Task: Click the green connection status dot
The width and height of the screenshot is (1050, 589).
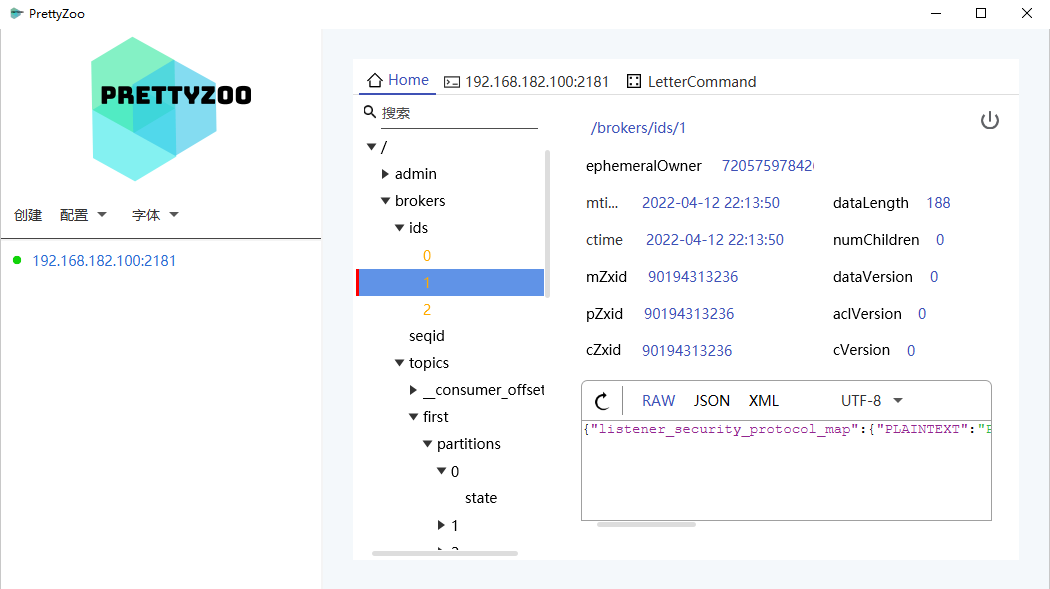Action: tap(17, 260)
